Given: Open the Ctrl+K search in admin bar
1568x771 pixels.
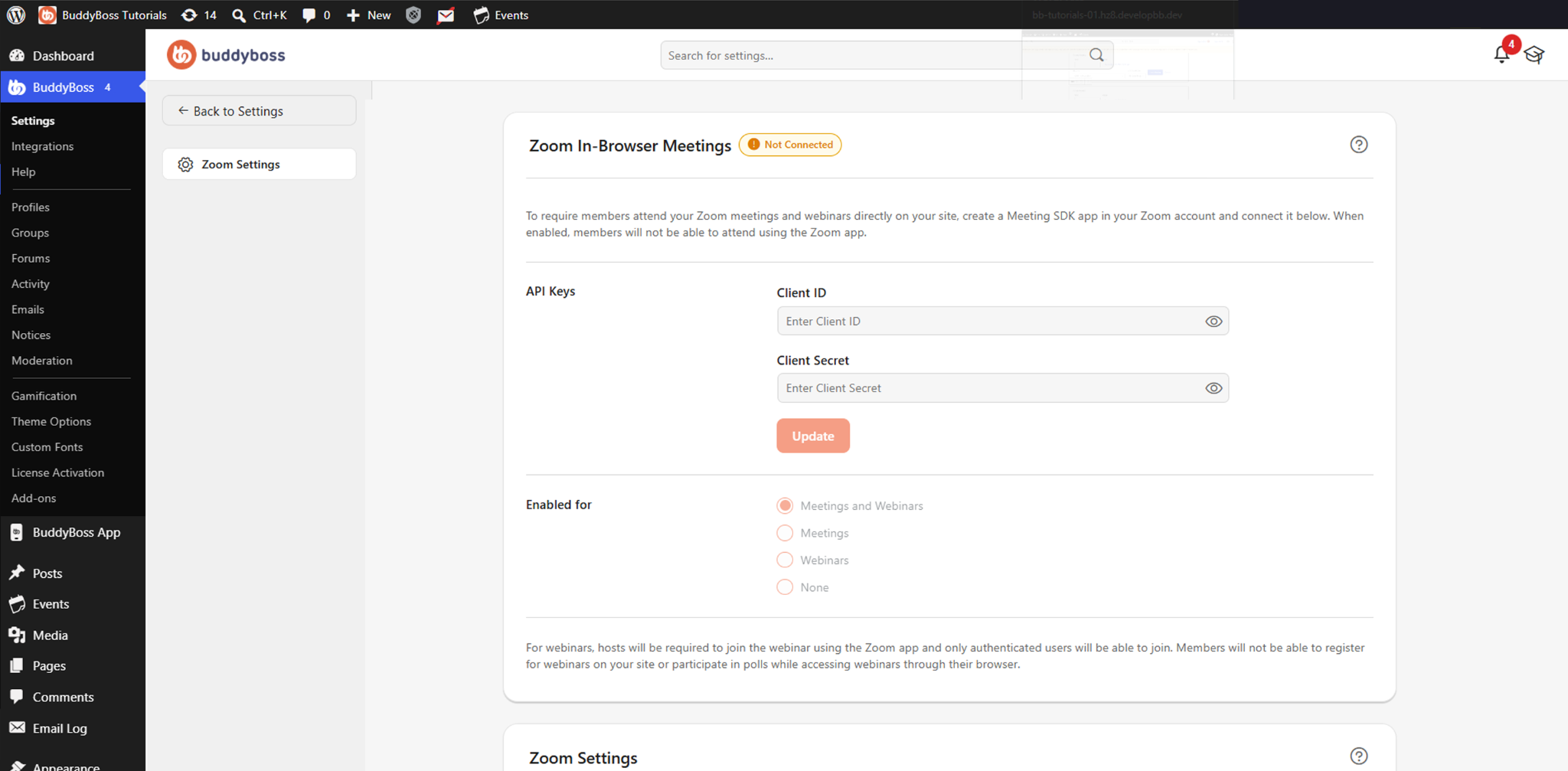Looking at the screenshot, I should point(259,15).
